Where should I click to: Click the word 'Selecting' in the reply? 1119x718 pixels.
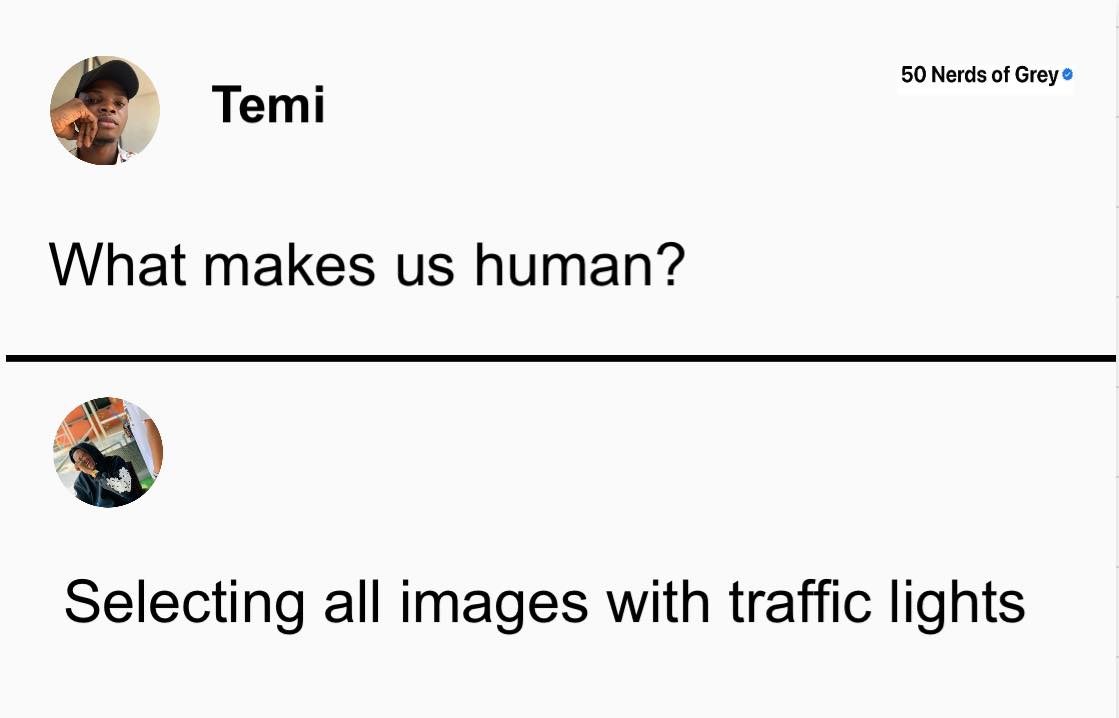tap(185, 605)
